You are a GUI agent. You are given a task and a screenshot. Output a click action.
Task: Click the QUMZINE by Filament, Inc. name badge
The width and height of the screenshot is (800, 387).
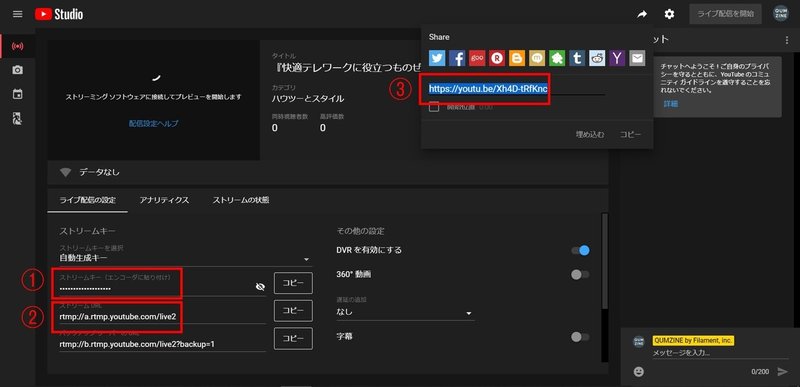click(x=693, y=340)
